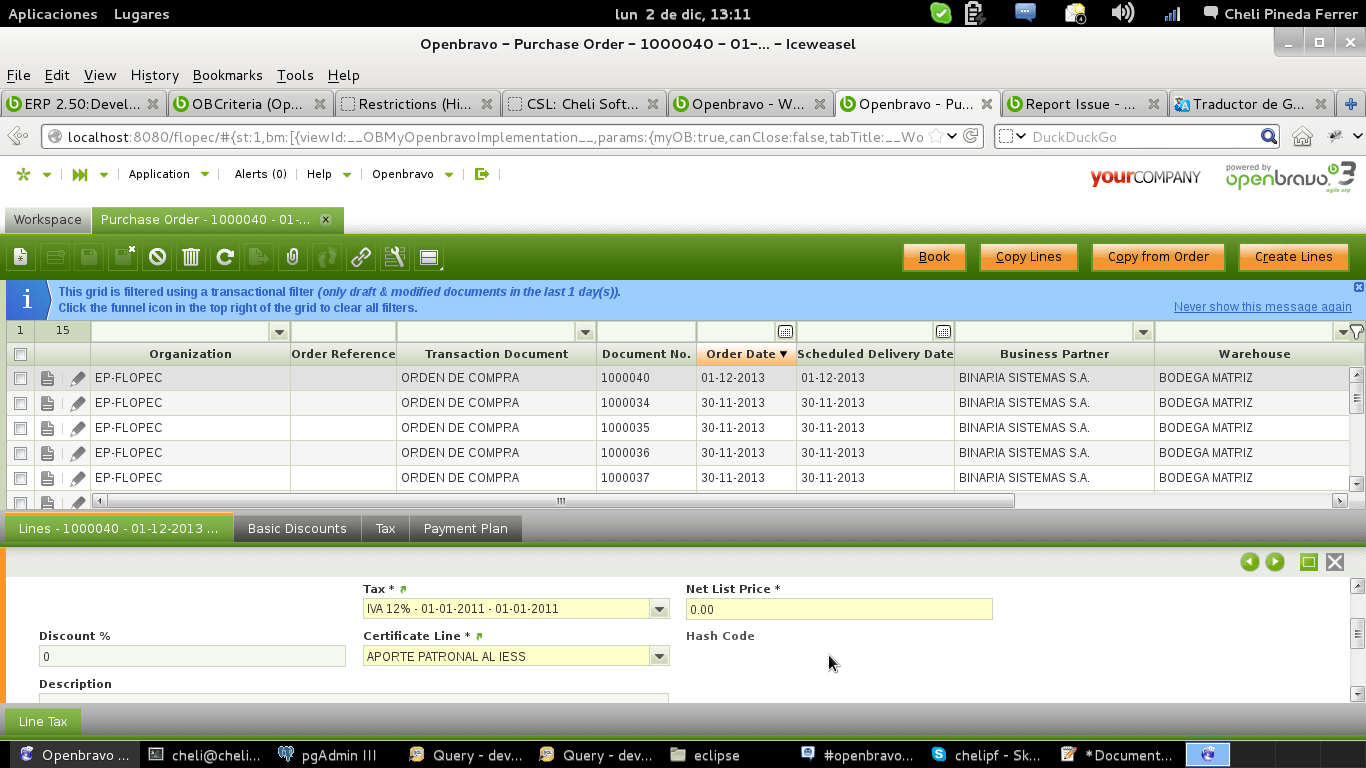The width and height of the screenshot is (1366, 768).
Task: Switch to the Basic Discounts tab
Action: click(297, 528)
